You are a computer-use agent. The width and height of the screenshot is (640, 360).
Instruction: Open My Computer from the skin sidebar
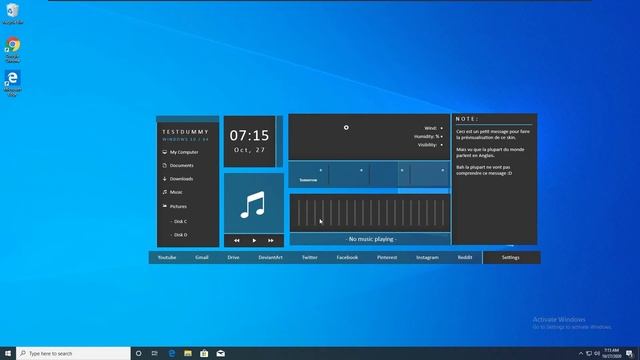(x=184, y=152)
